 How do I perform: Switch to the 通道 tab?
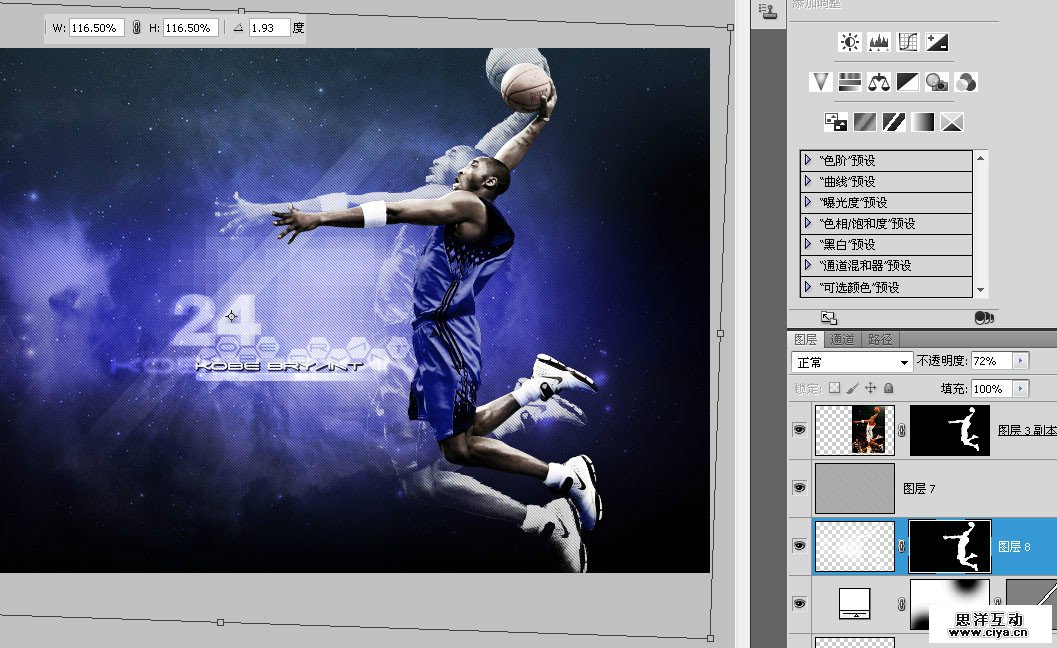(x=843, y=338)
